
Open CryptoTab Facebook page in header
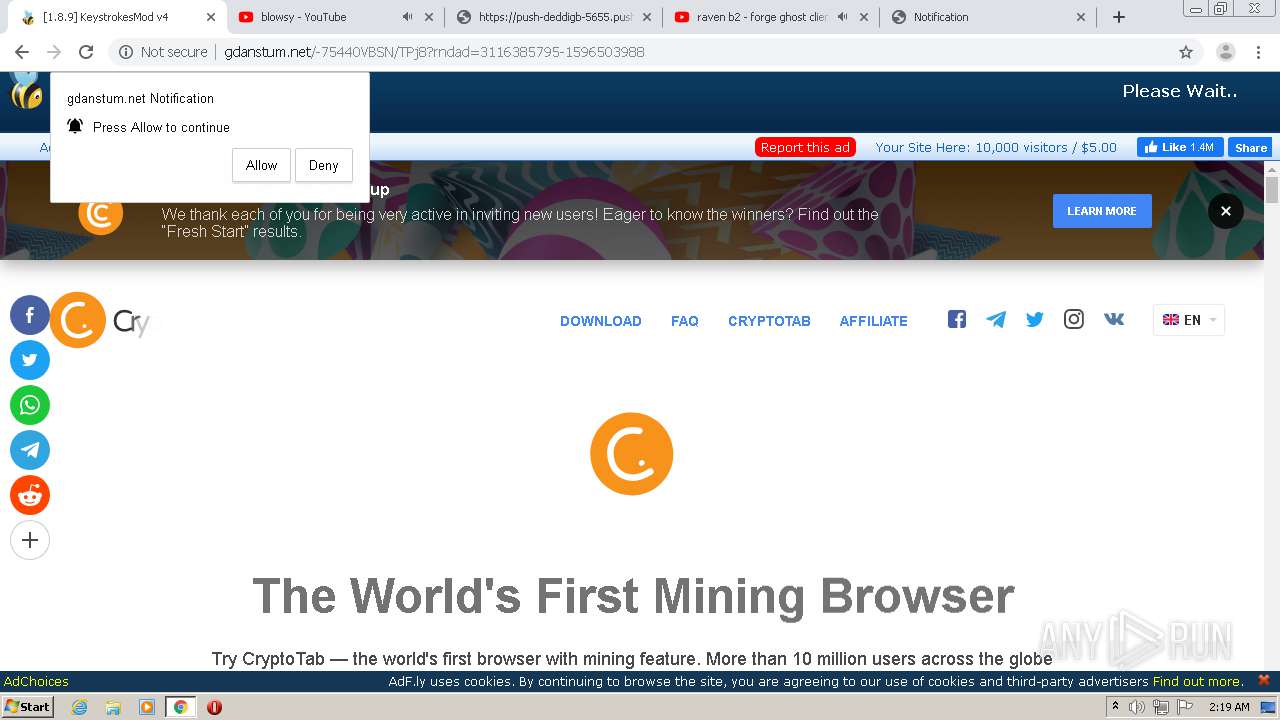957,319
